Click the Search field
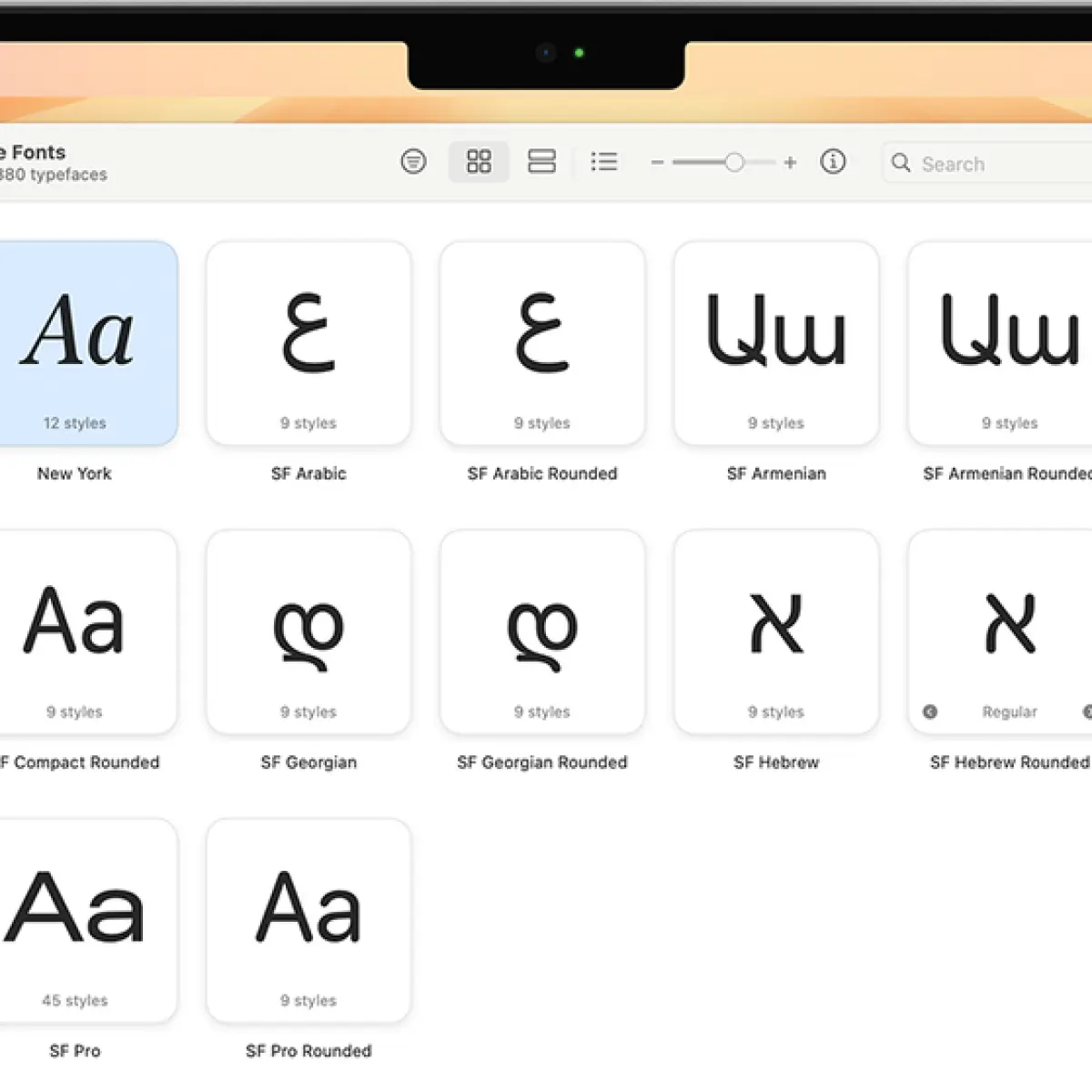Image resolution: width=1092 pixels, height=1092 pixels. click(x=987, y=163)
